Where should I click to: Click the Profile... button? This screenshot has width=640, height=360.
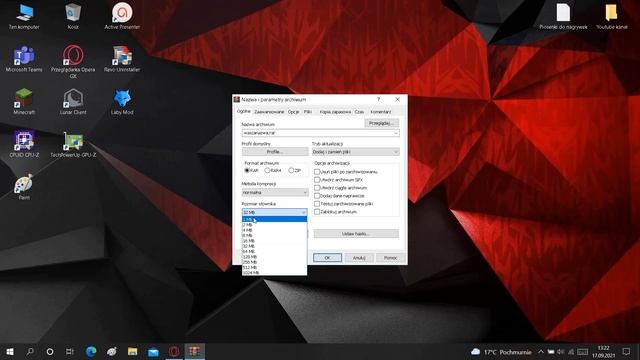(275, 152)
